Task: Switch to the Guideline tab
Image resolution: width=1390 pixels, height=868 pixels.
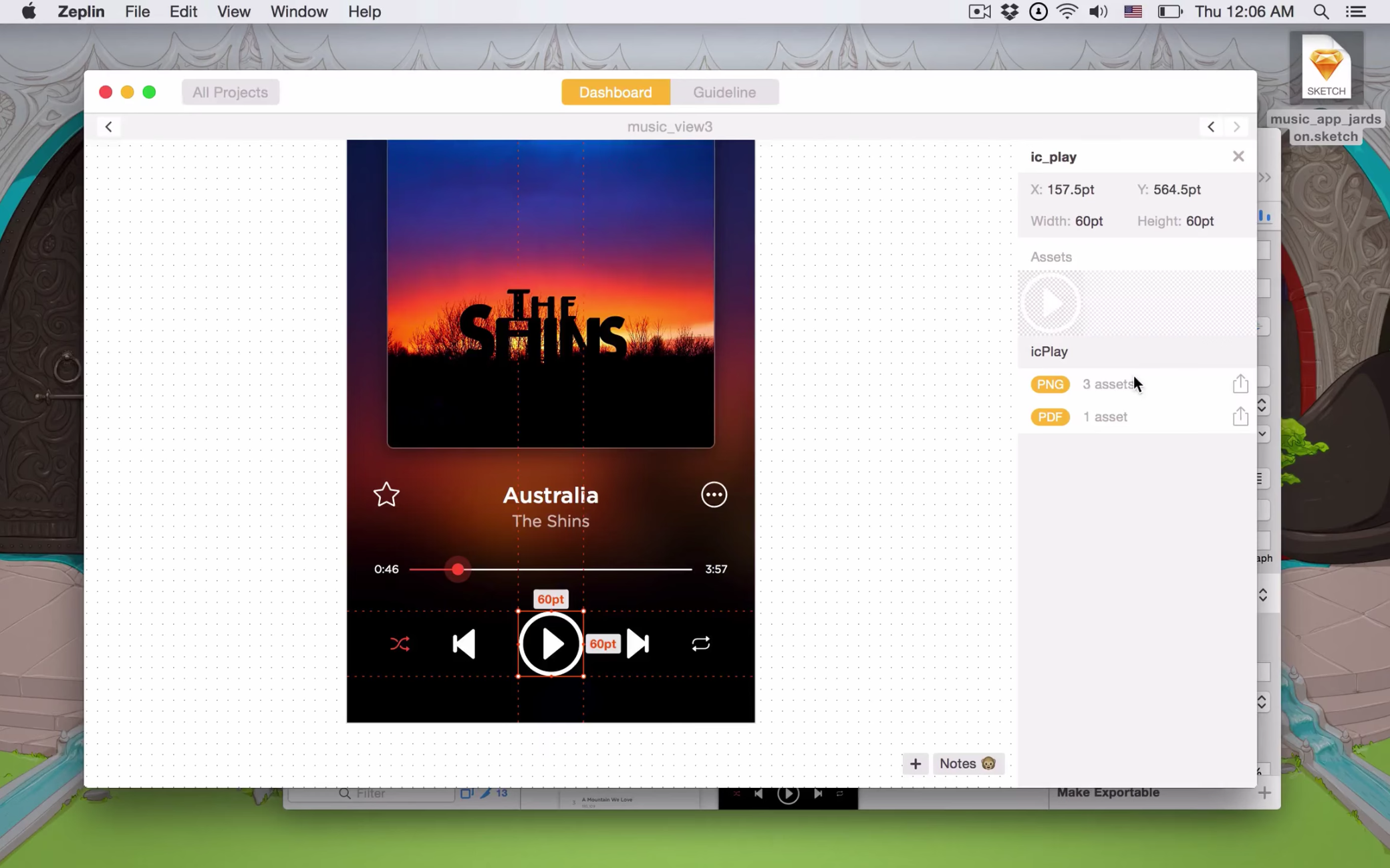Action: pyautogui.click(x=724, y=92)
